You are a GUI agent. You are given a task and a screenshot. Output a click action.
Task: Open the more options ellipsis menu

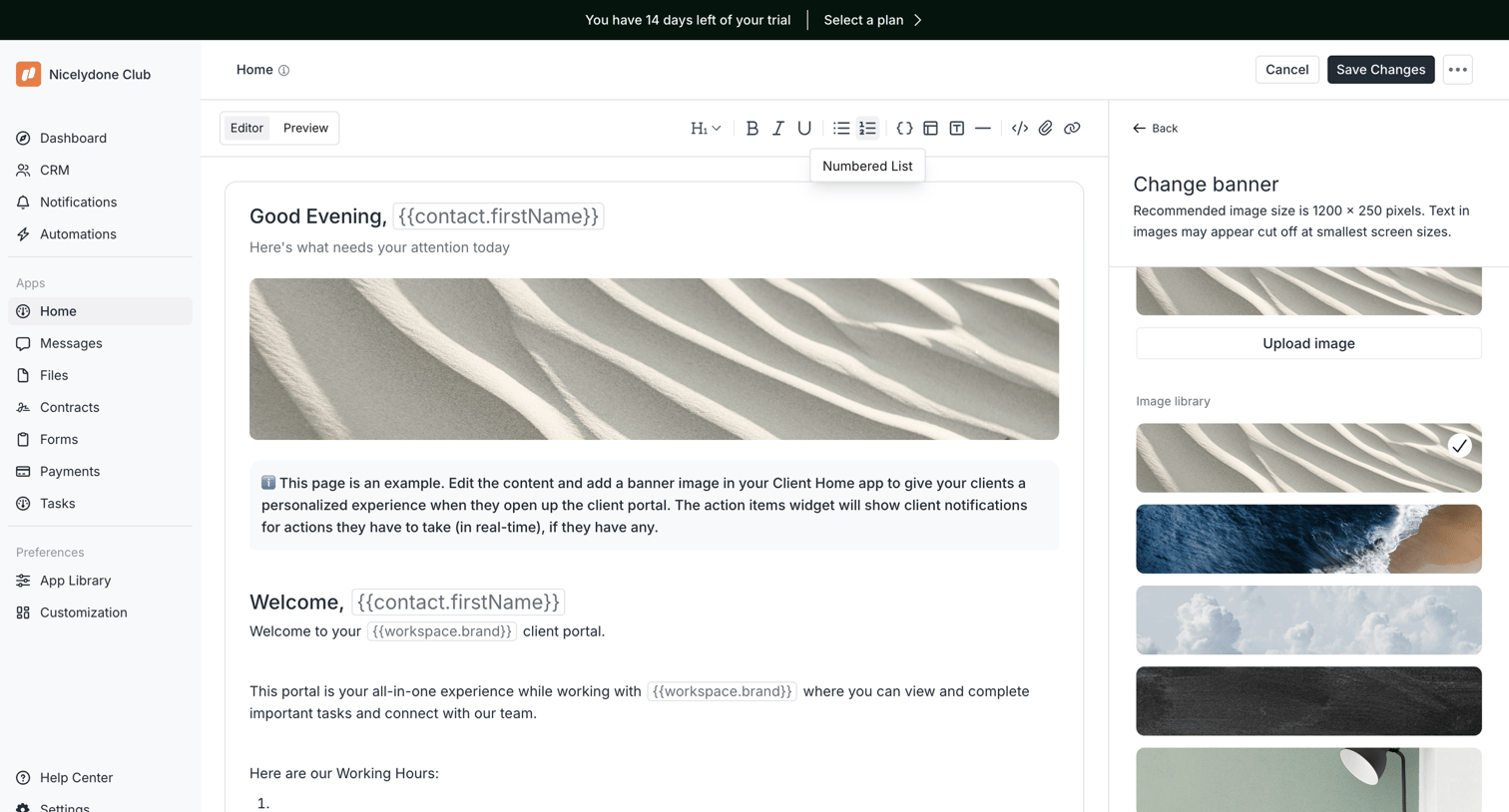(1457, 70)
